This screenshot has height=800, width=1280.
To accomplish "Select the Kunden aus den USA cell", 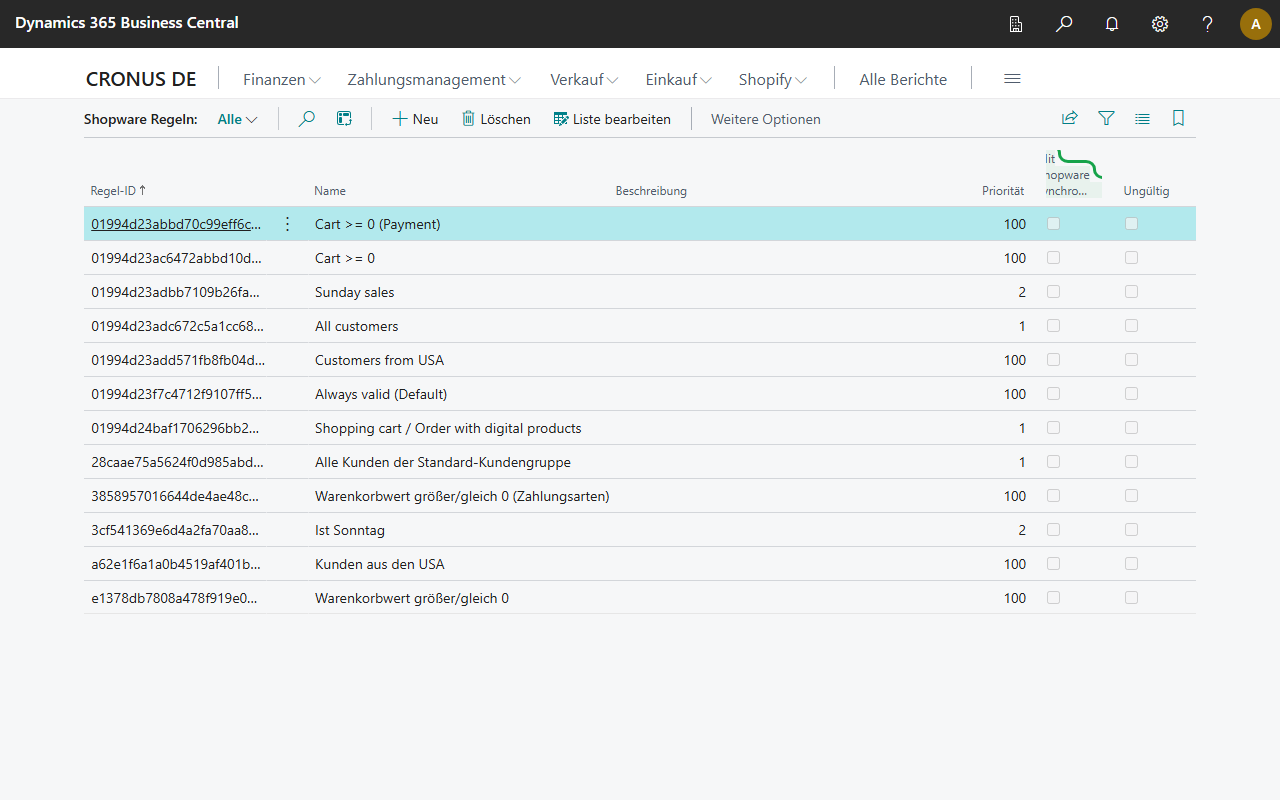I will pos(380,564).
